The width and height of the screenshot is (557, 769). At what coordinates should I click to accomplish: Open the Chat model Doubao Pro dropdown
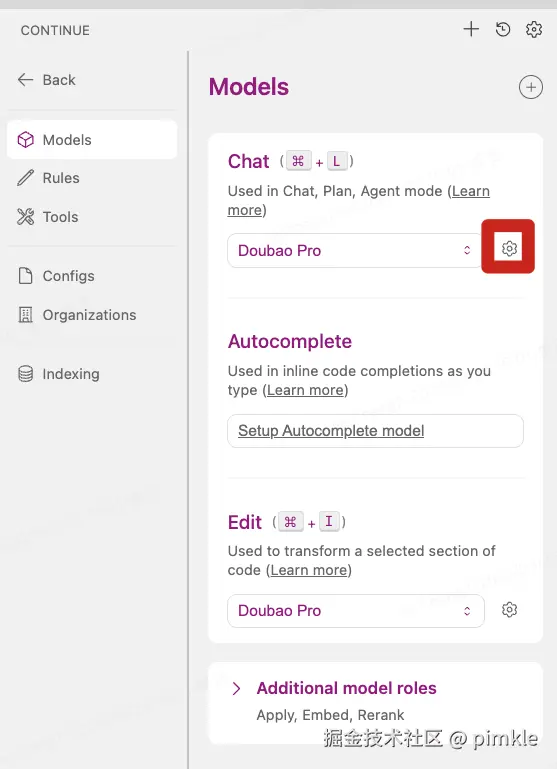(355, 251)
